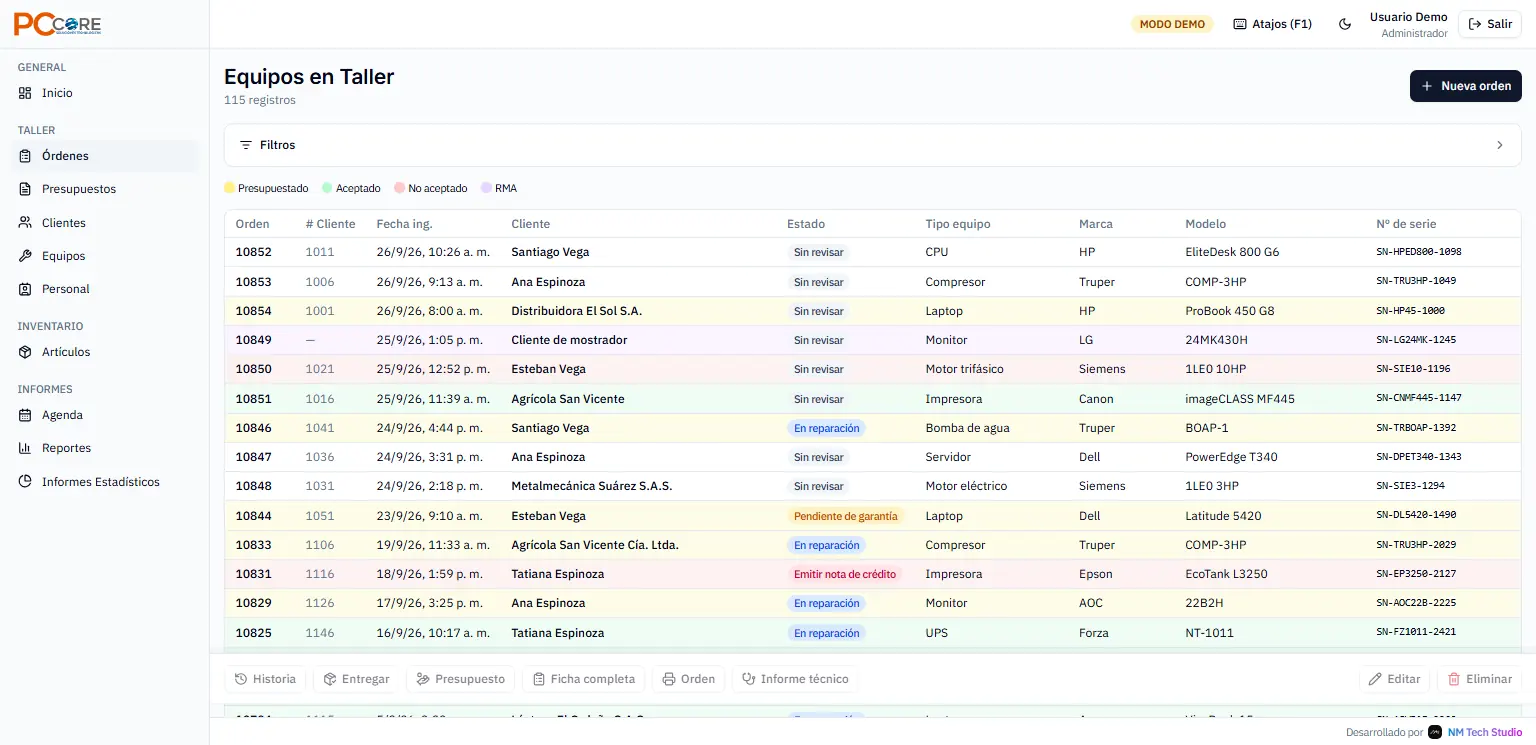Open Ficha completa
Viewport: 1536px width, 745px height.
pyautogui.click(x=583, y=679)
